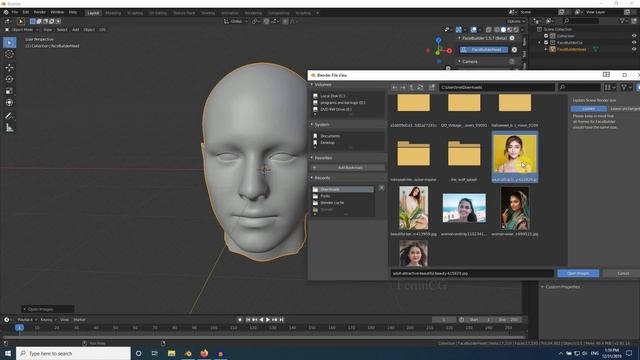Open Task View on the taskbar
This screenshot has height=360, width=640.
(155, 353)
